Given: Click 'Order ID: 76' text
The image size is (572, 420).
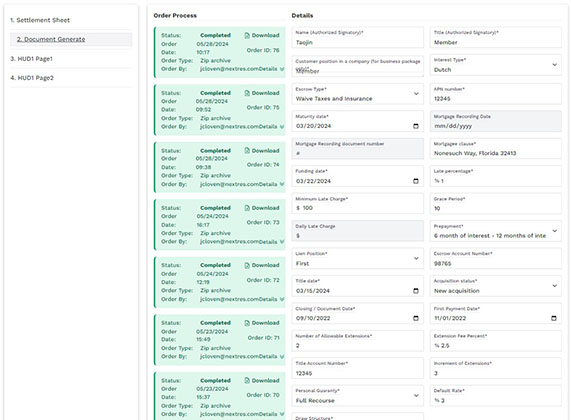Looking at the screenshot, I should click(263, 50).
